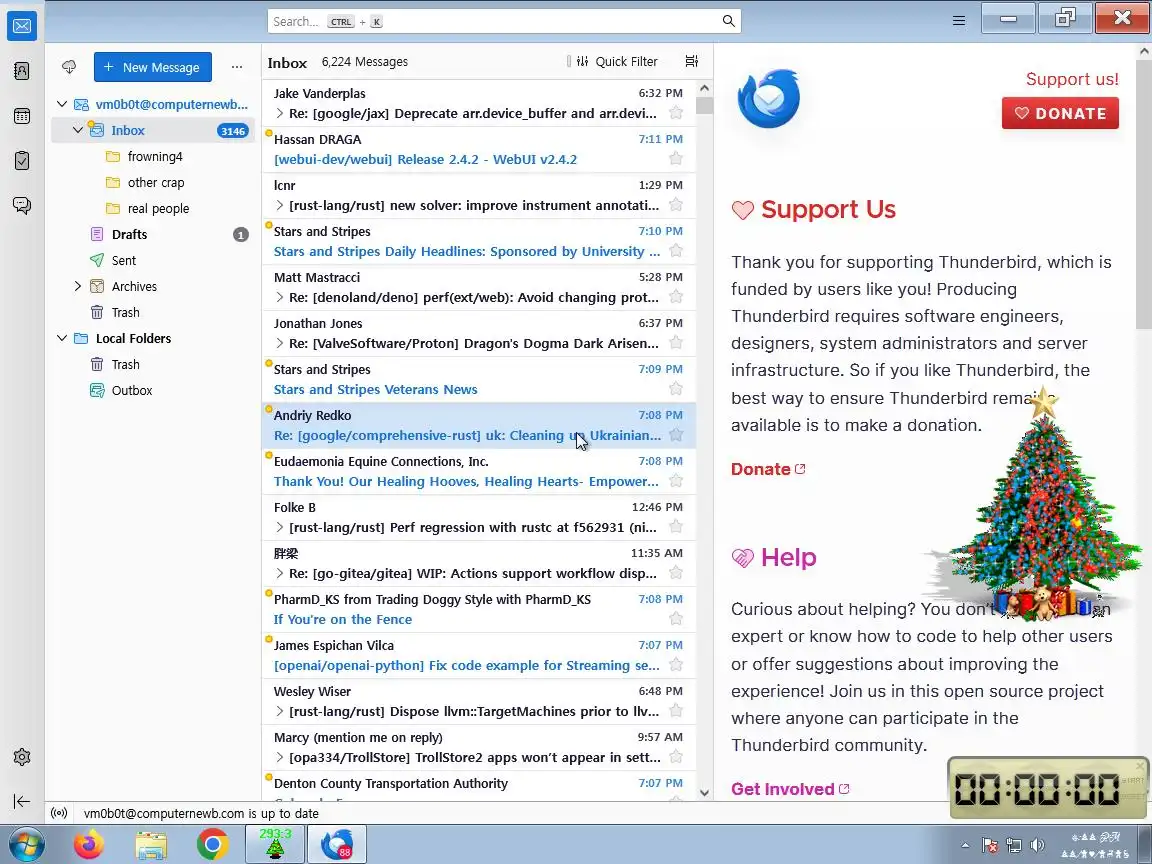
Task: Open Chrome from the taskbar
Action: pyautogui.click(x=212, y=845)
